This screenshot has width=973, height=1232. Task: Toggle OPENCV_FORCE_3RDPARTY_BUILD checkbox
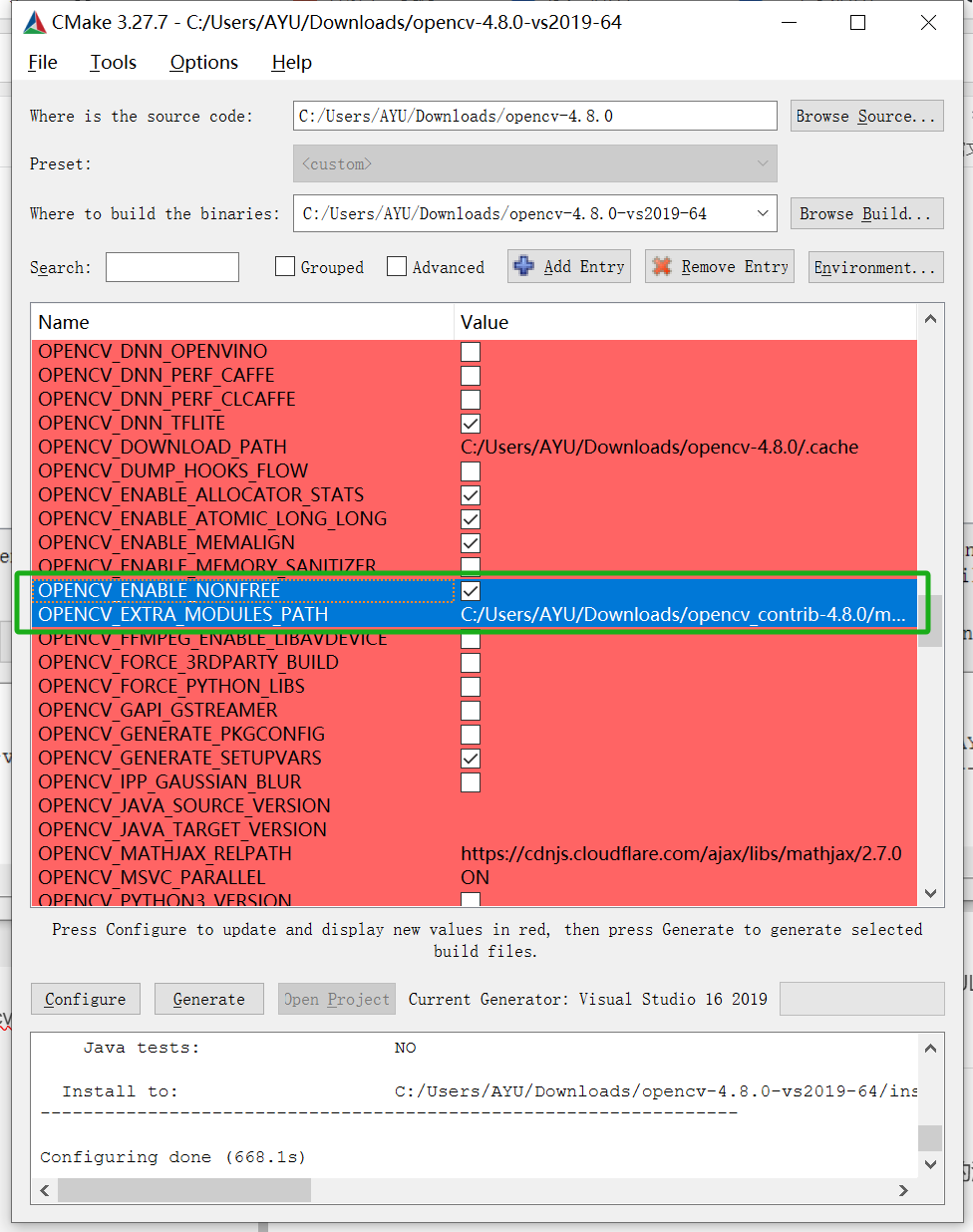[x=471, y=662]
